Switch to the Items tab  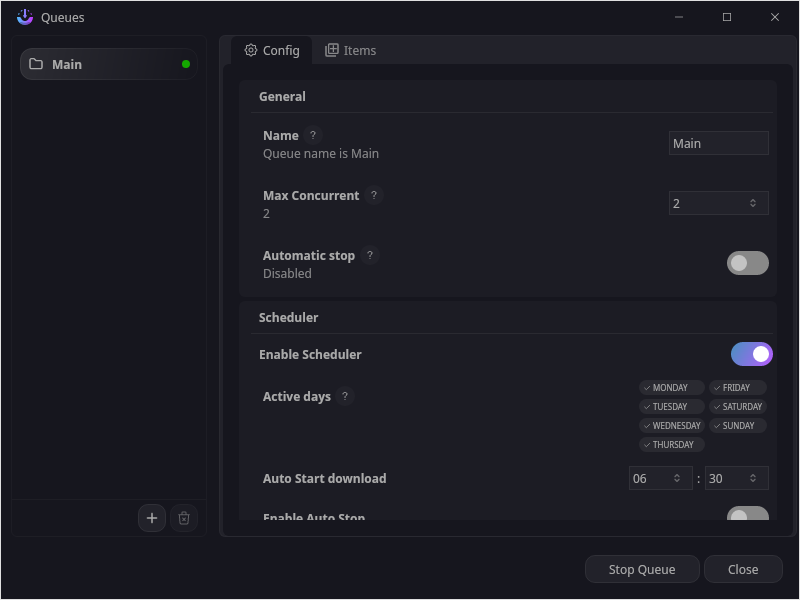click(350, 50)
